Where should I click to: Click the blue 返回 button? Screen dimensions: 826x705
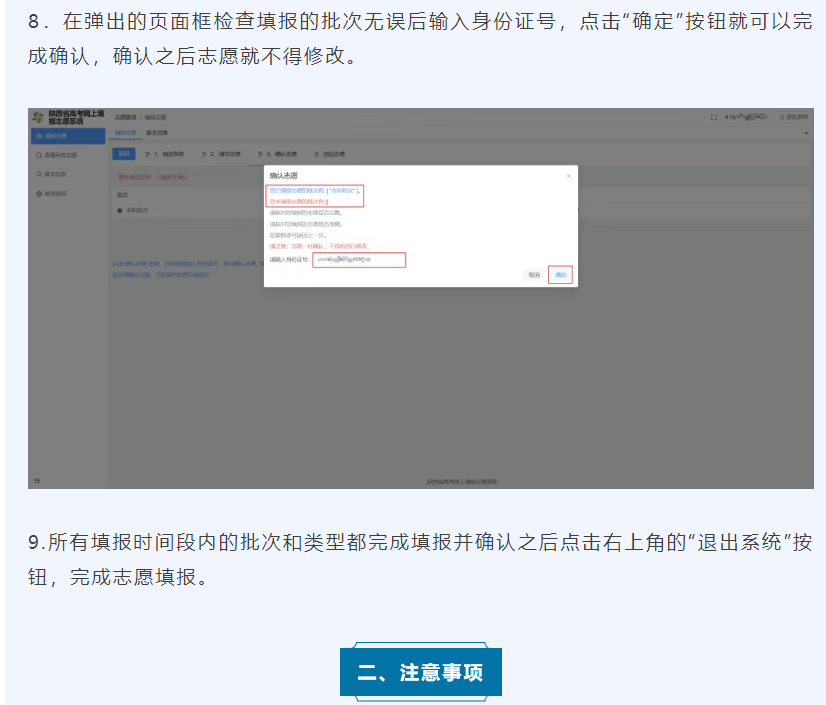pyautogui.click(x=123, y=155)
